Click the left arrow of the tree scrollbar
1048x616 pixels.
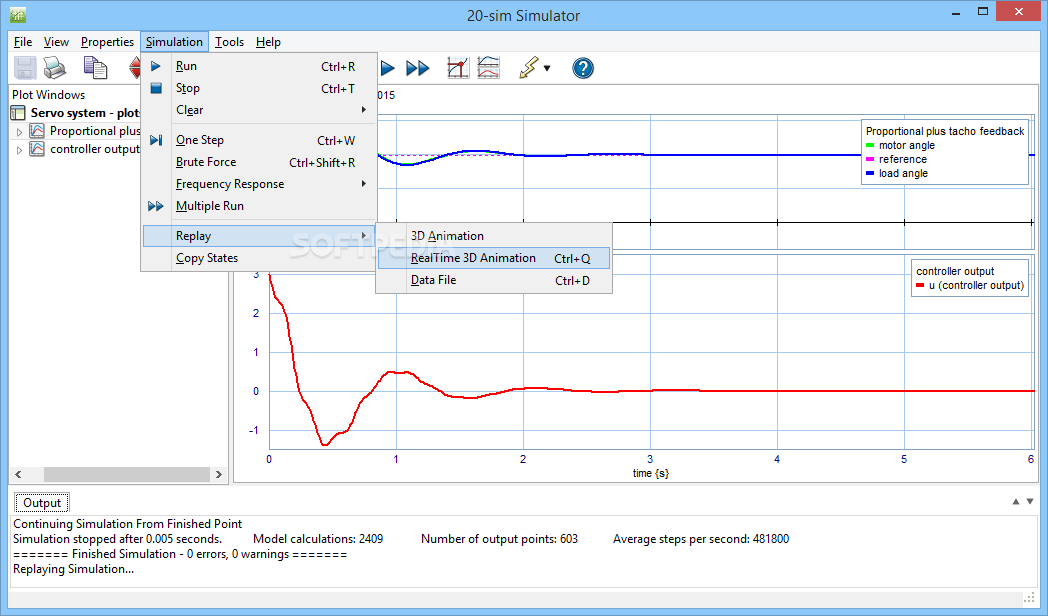tap(18, 474)
